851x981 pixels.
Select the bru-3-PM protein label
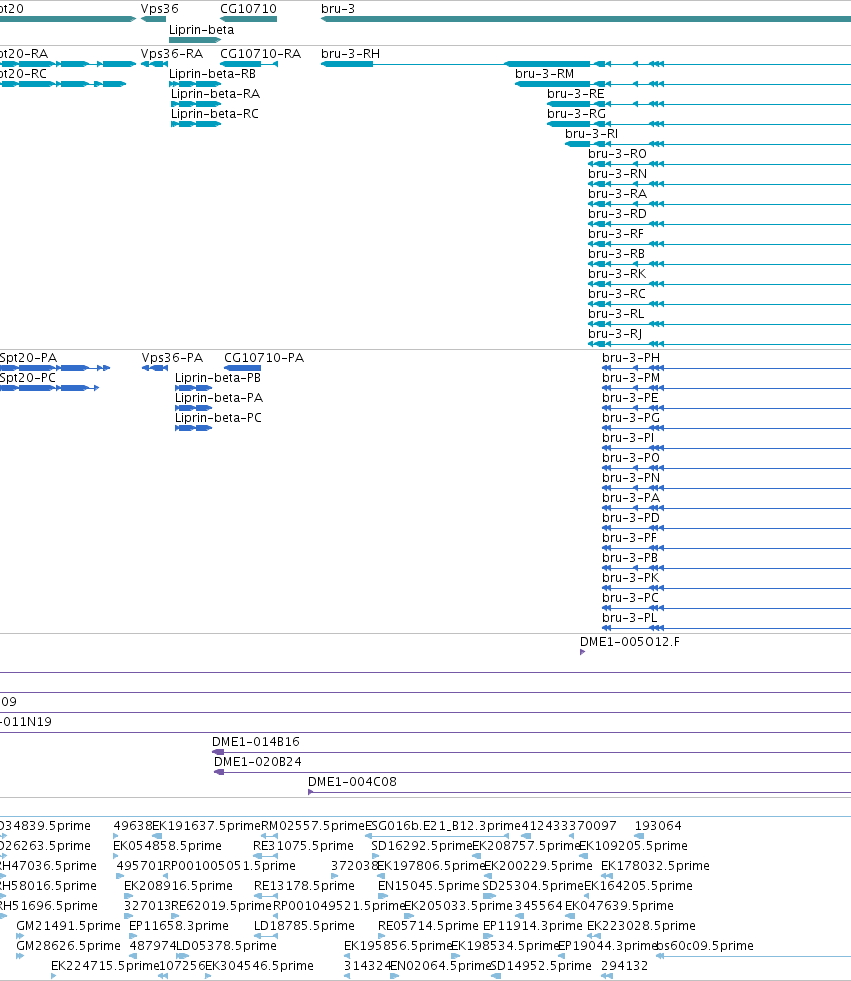(x=631, y=378)
